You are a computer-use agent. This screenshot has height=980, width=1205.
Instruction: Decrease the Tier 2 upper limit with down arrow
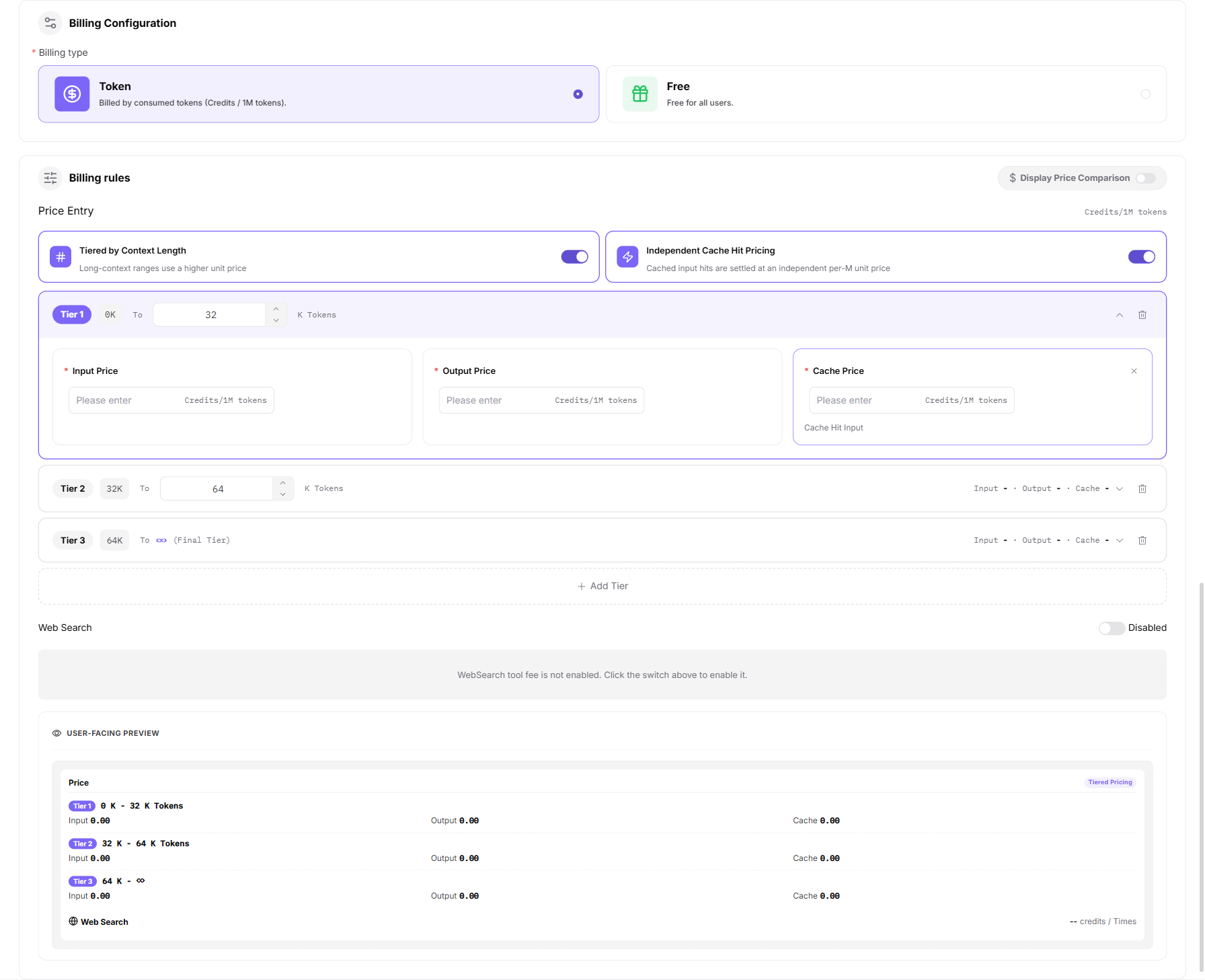pos(283,495)
